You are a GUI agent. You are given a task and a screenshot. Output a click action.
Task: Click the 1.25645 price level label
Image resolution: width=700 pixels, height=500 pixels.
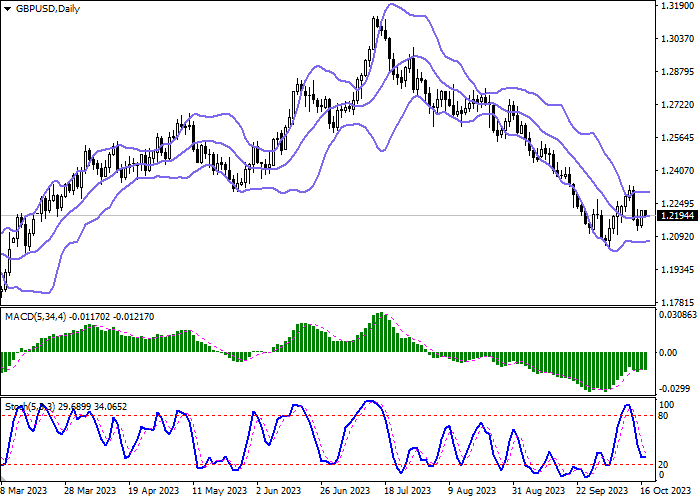click(x=677, y=138)
